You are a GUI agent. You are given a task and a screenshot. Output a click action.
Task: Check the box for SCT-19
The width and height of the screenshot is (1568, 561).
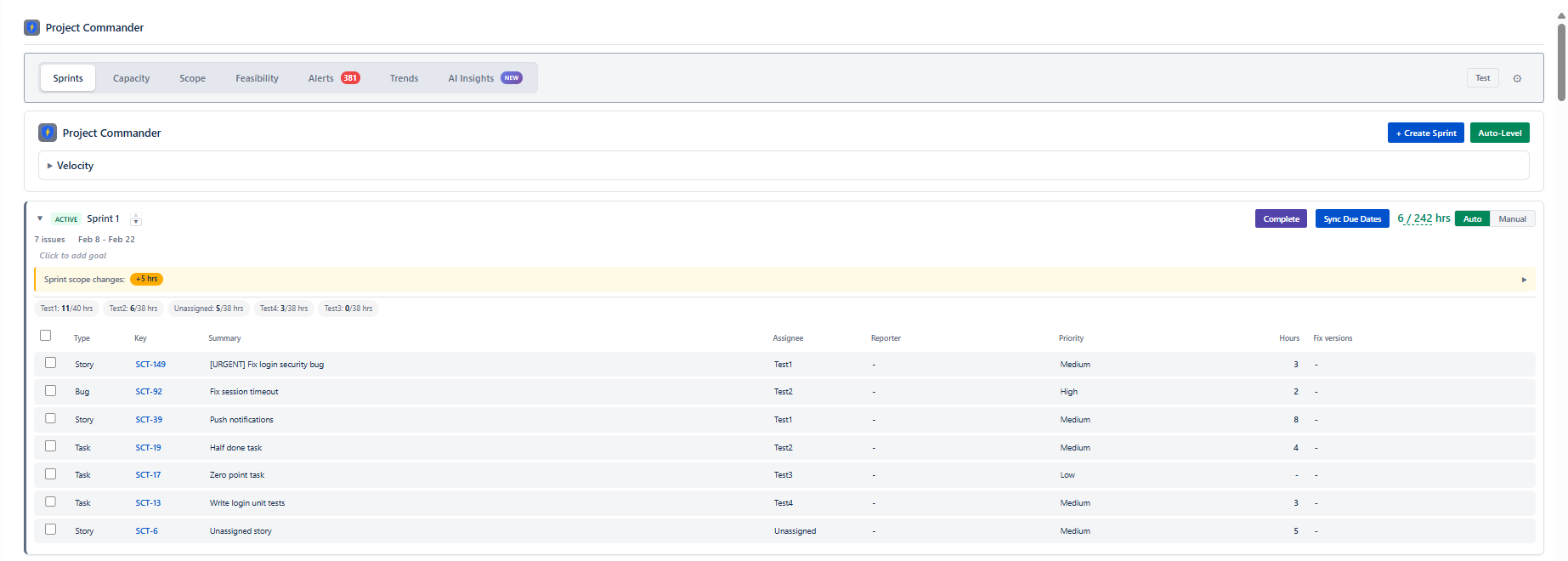click(51, 446)
